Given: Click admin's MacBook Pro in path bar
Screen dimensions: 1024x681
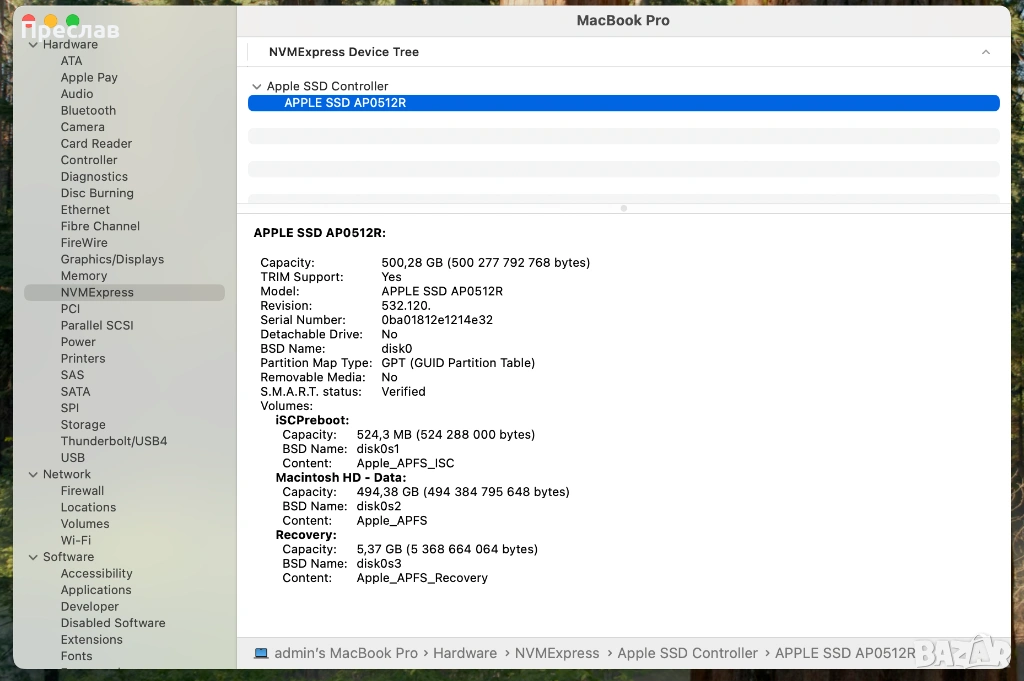Looking at the screenshot, I should pos(346,653).
